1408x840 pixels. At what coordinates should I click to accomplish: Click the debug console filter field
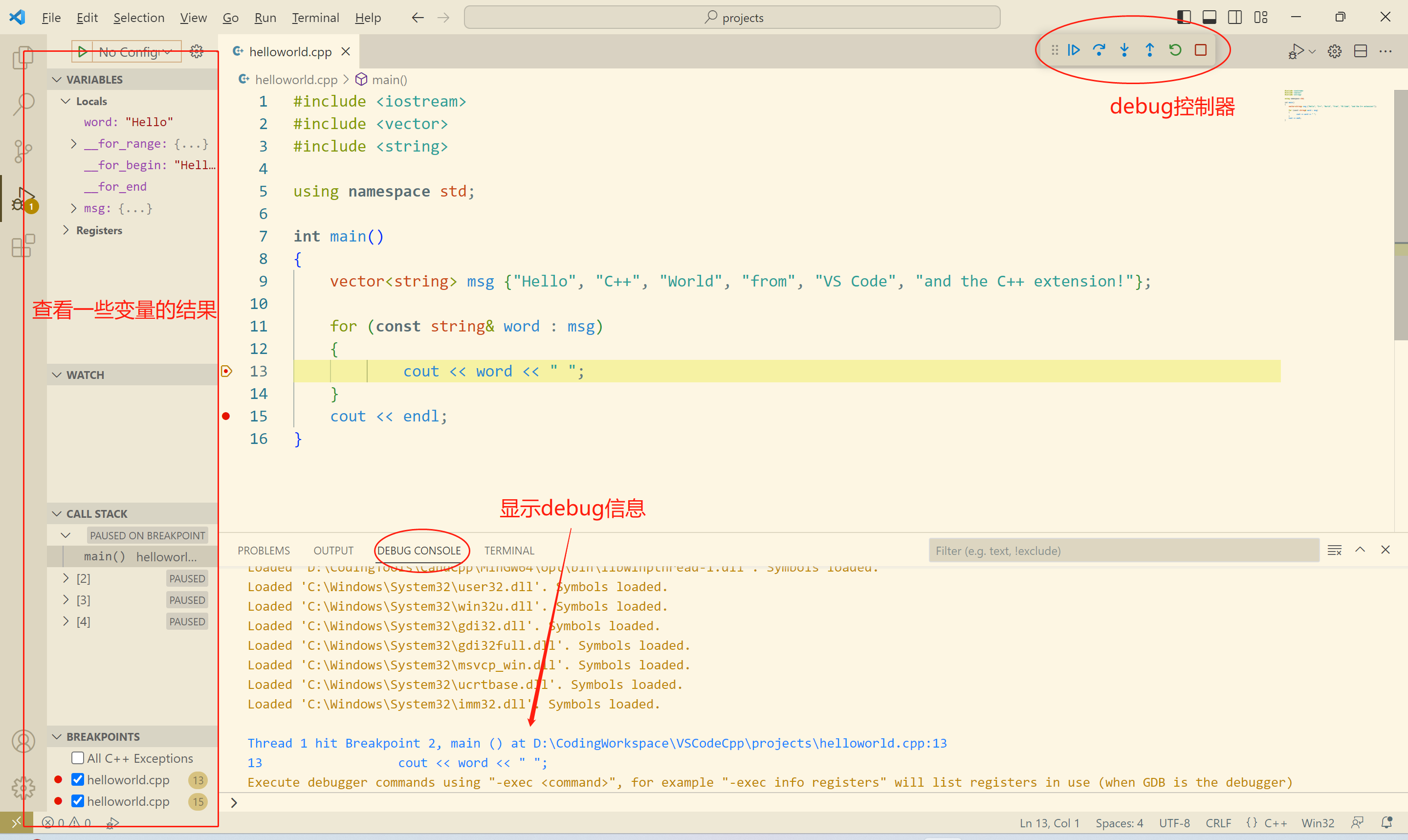click(1124, 550)
